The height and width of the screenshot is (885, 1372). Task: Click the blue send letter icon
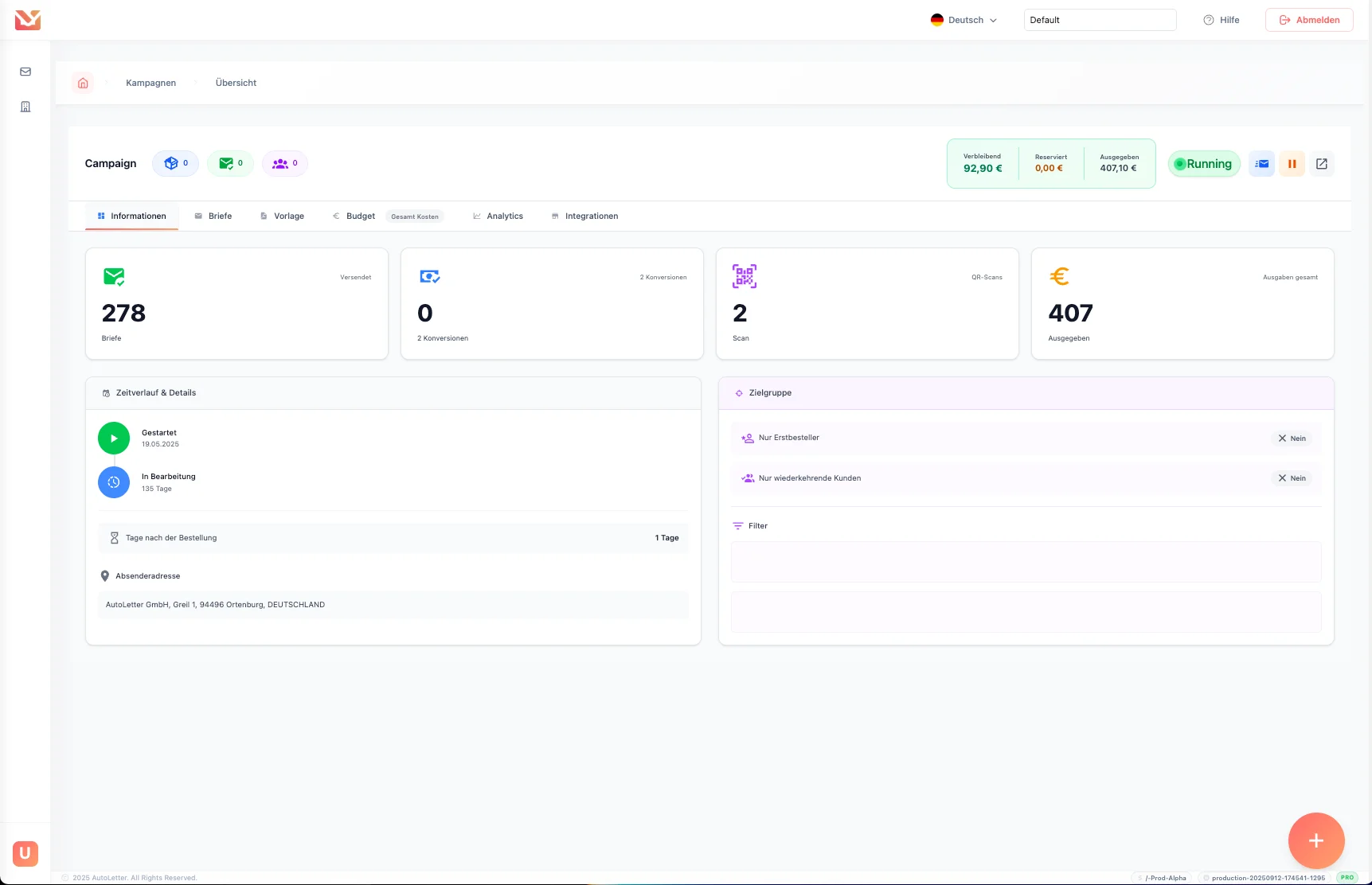(1261, 164)
